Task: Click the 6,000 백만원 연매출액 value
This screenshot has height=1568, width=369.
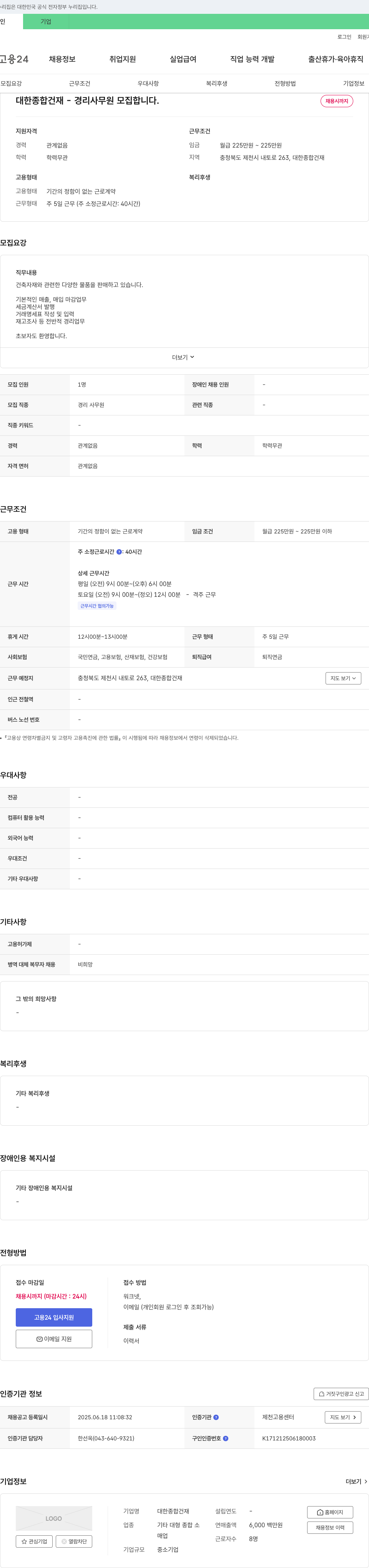Action: tap(266, 1525)
